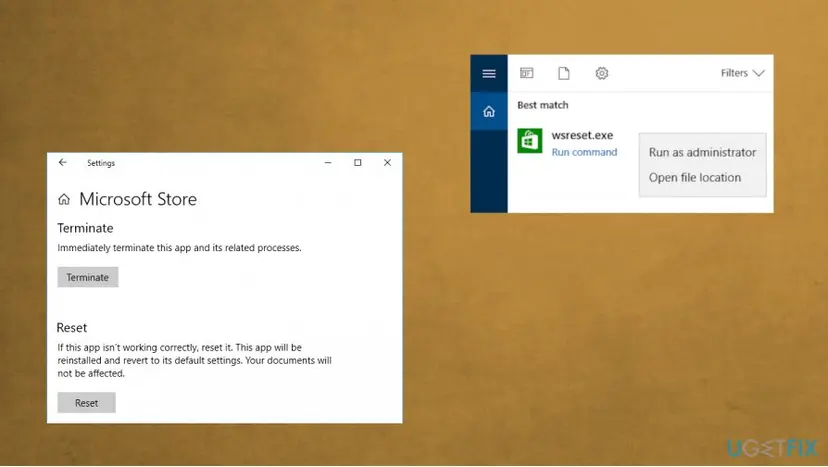
Task: Click the Settings window title text
Action: (101, 163)
